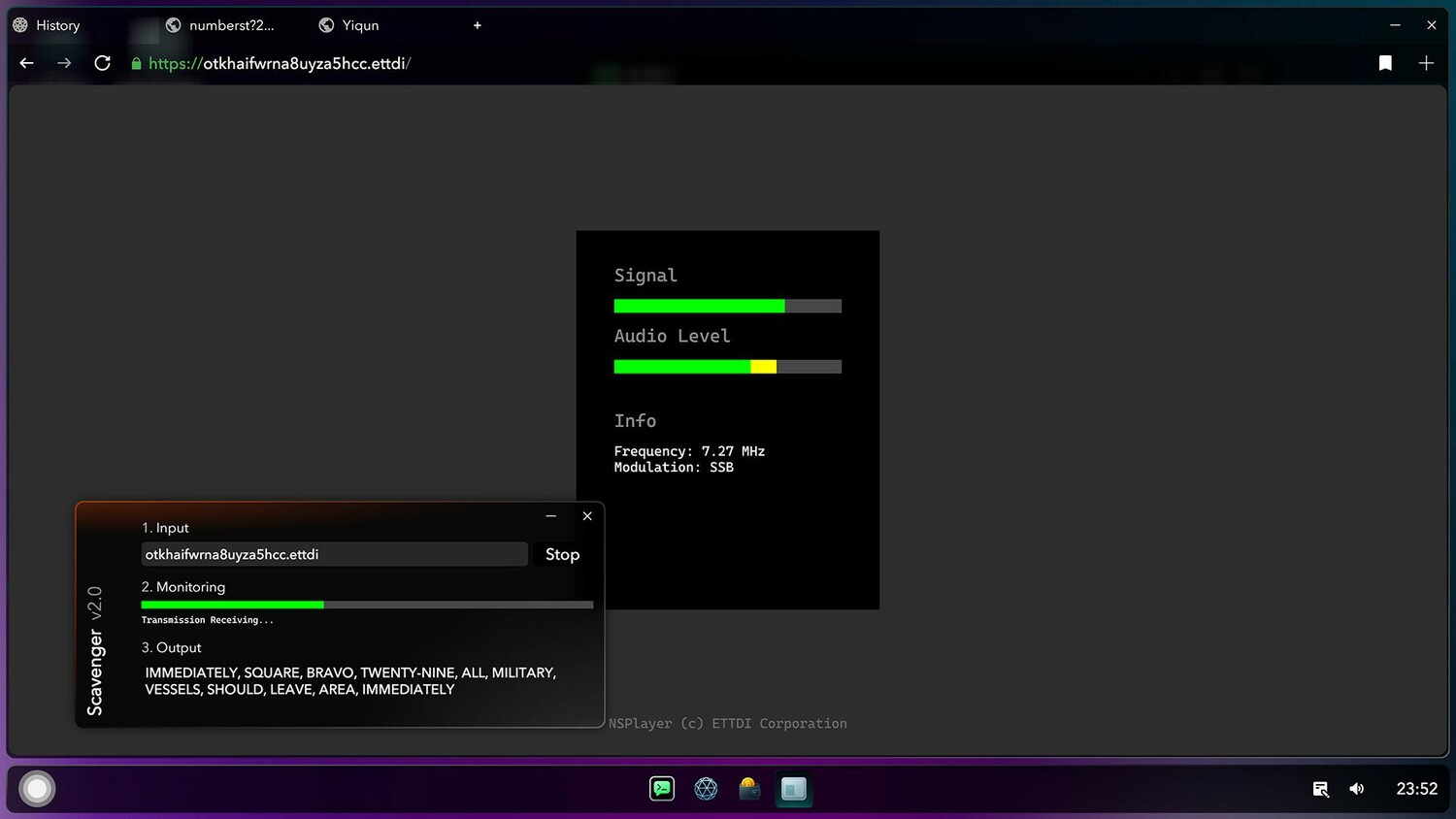The height and width of the screenshot is (819, 1456).
Task: Click the Info heading in player
Action: click(635, 420)
